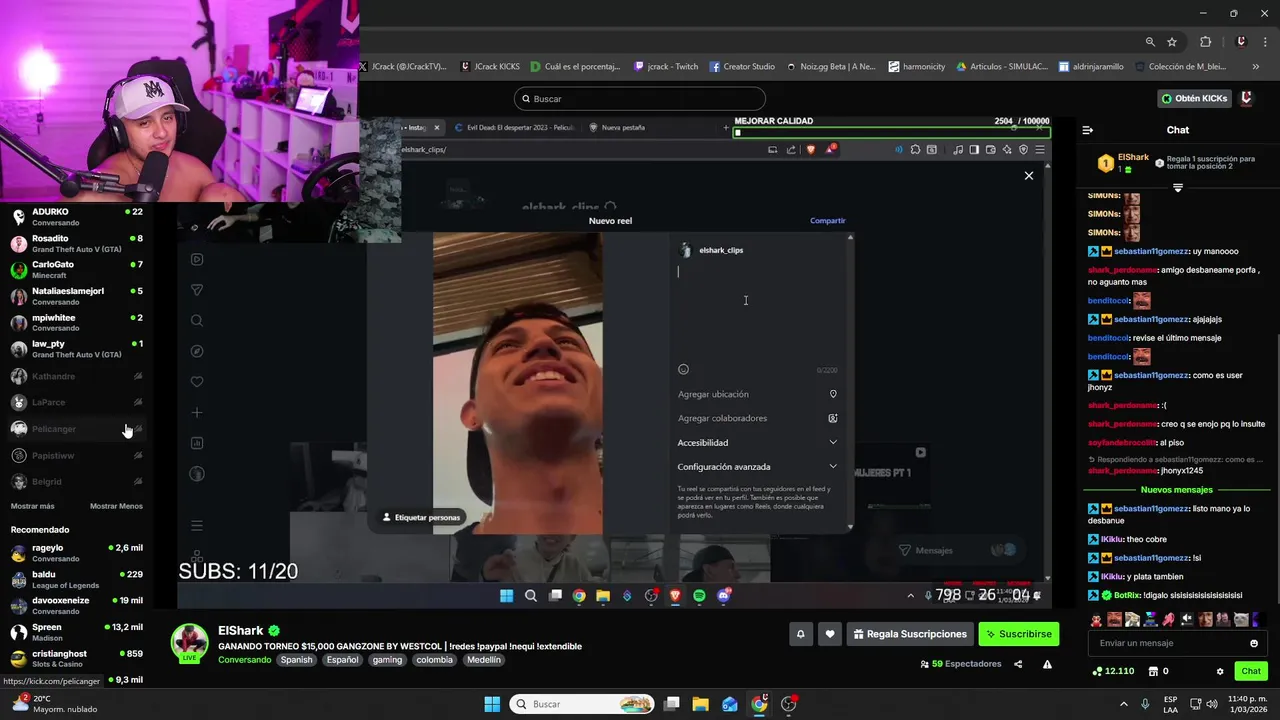Click Instagram reels icon in sidebar

197,259
